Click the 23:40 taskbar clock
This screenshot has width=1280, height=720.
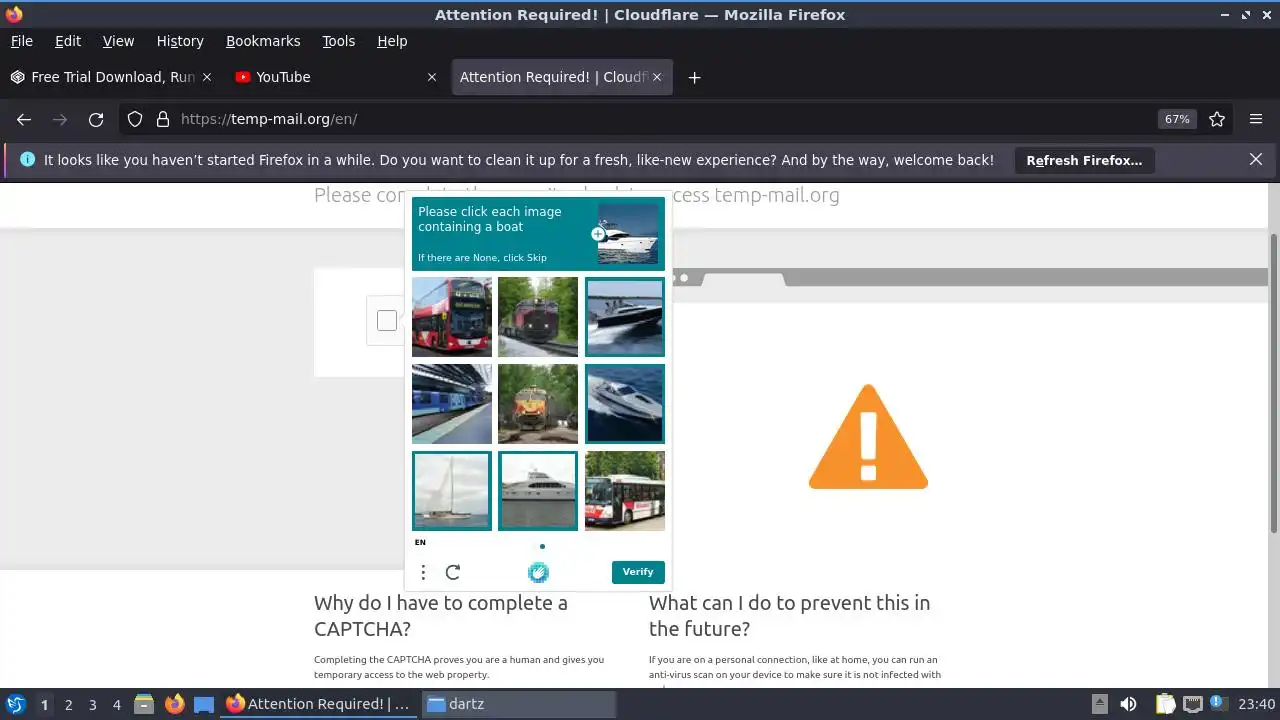pyautogui.click(x=1257, y=704)
